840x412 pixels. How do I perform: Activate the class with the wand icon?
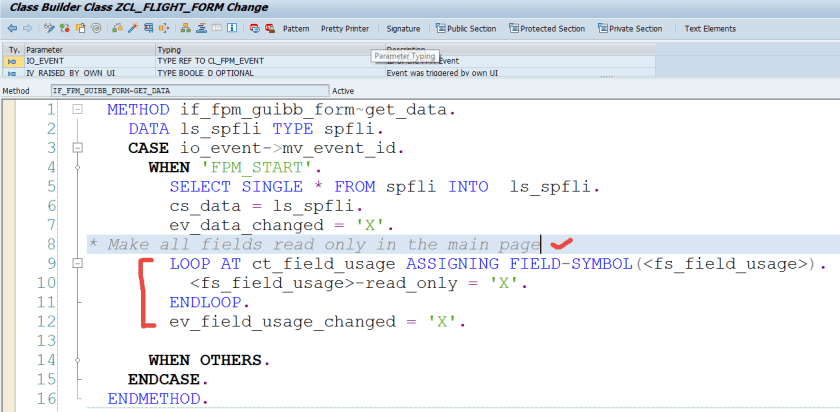tap(133, 28)
